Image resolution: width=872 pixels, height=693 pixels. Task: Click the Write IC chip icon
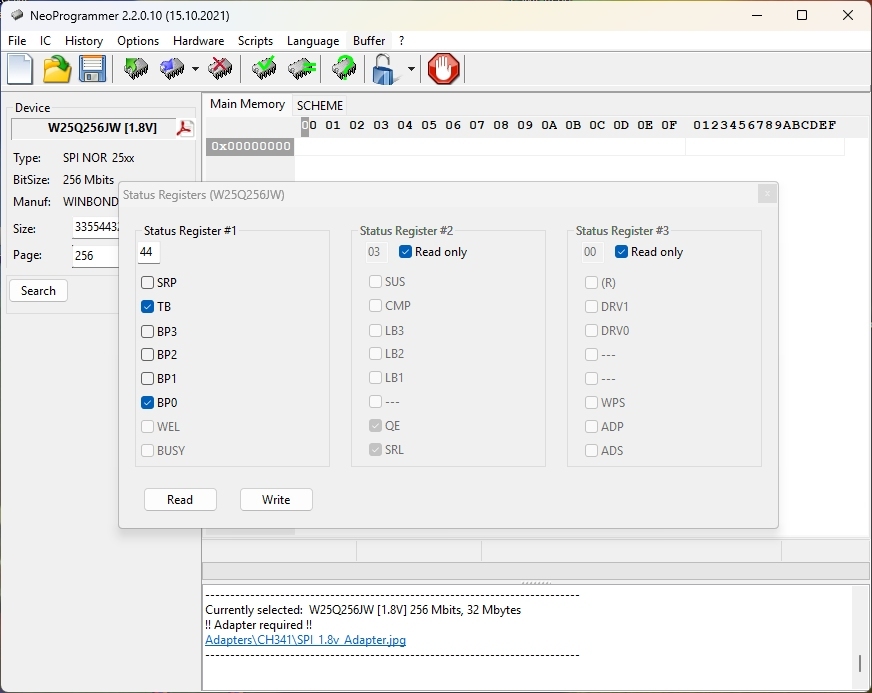click(172, 69)
